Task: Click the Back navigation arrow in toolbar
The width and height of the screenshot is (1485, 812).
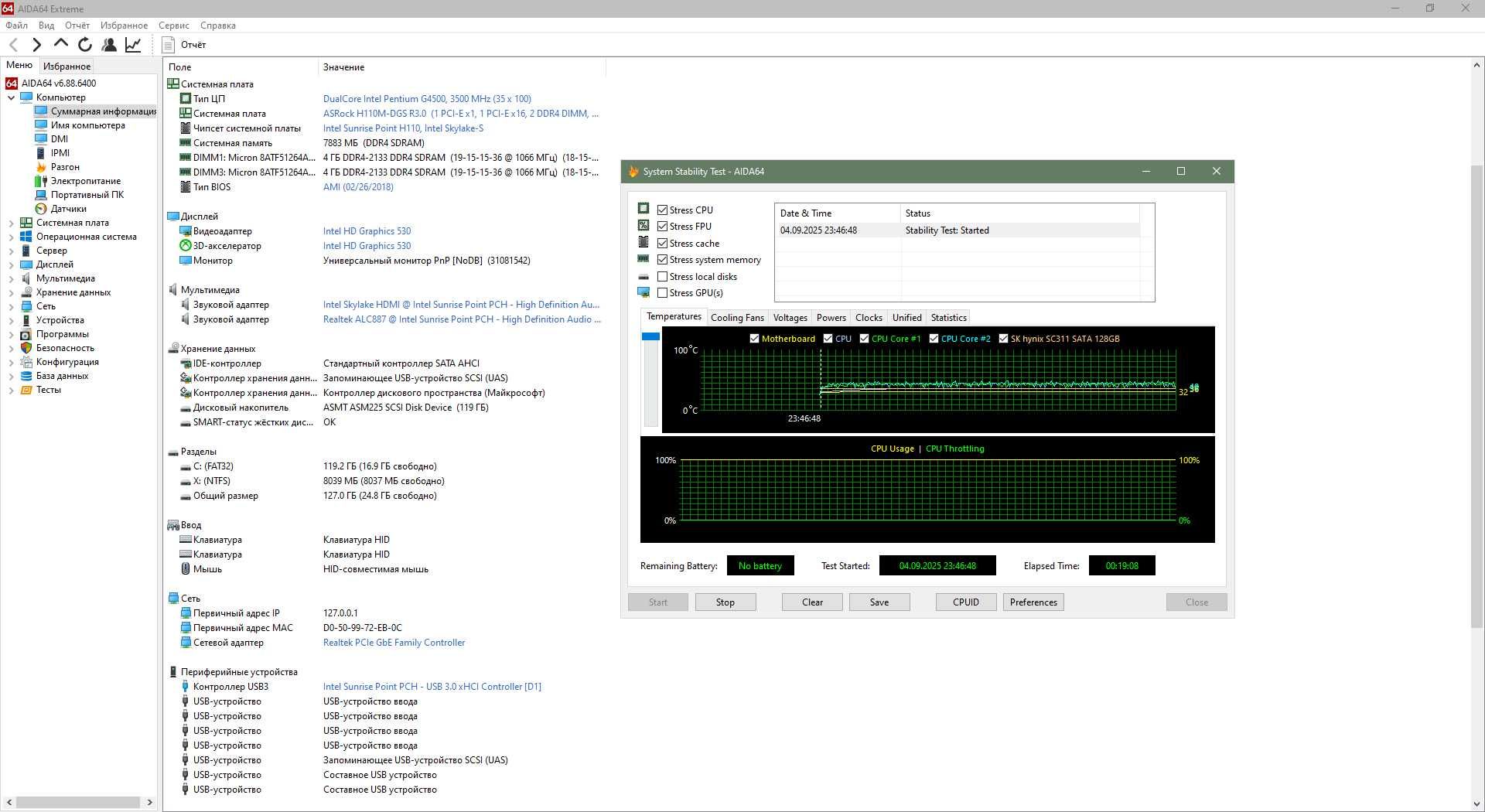Action: pos(13,45)
